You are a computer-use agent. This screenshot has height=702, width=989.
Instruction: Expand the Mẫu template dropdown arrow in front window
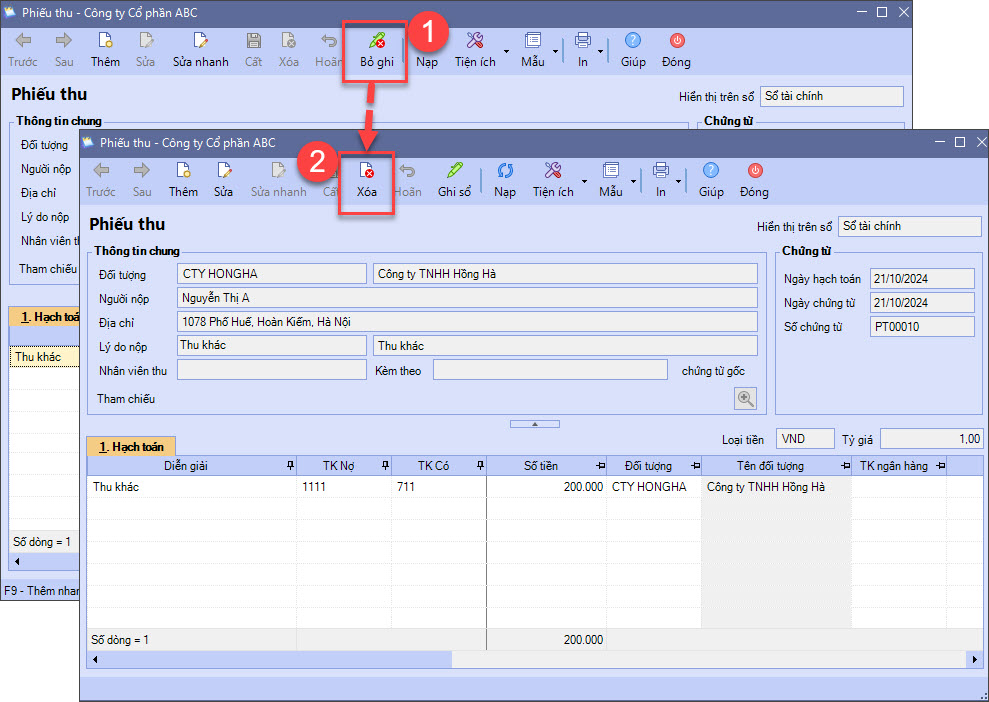coord(634,181)
